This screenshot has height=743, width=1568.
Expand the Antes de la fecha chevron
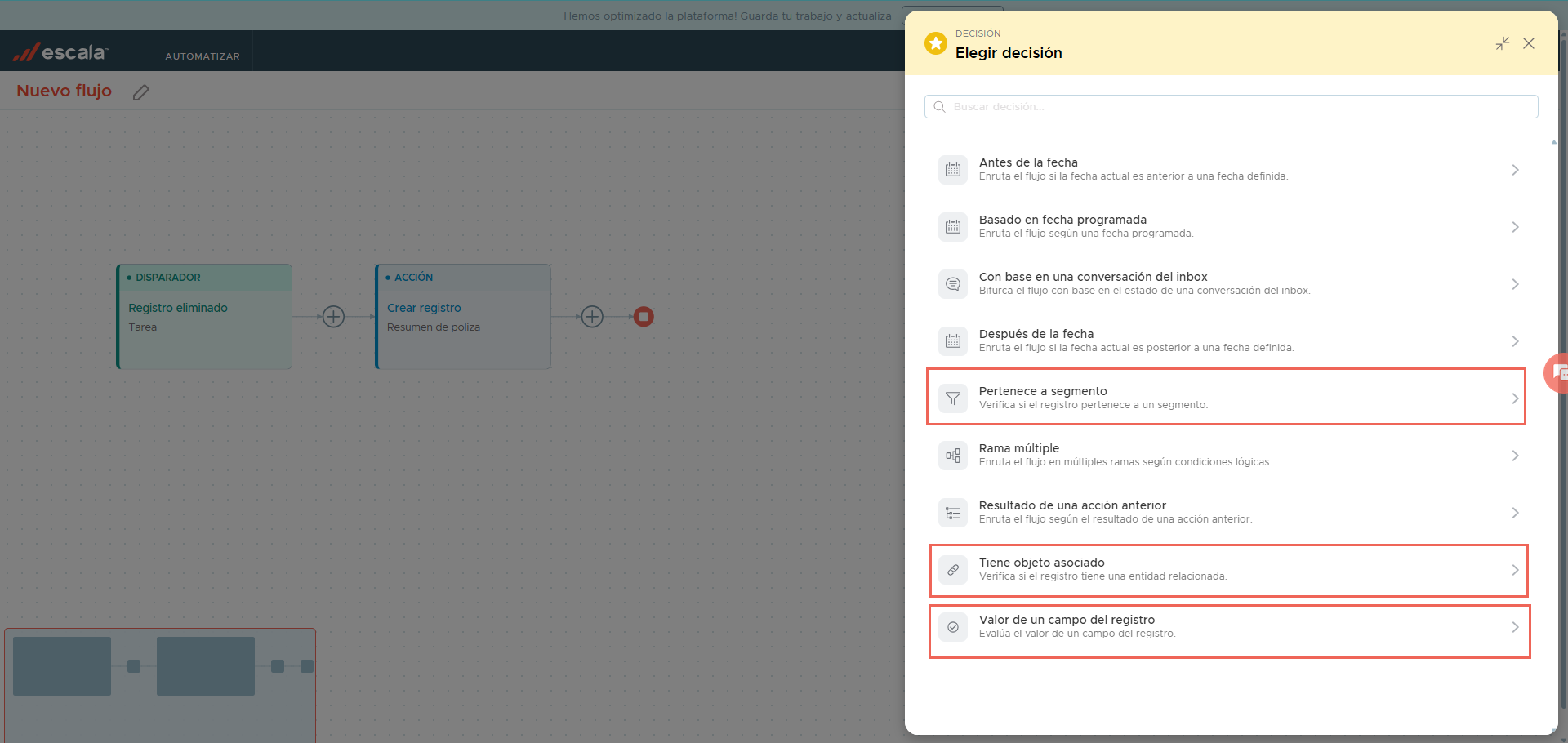click(1515, 170)
